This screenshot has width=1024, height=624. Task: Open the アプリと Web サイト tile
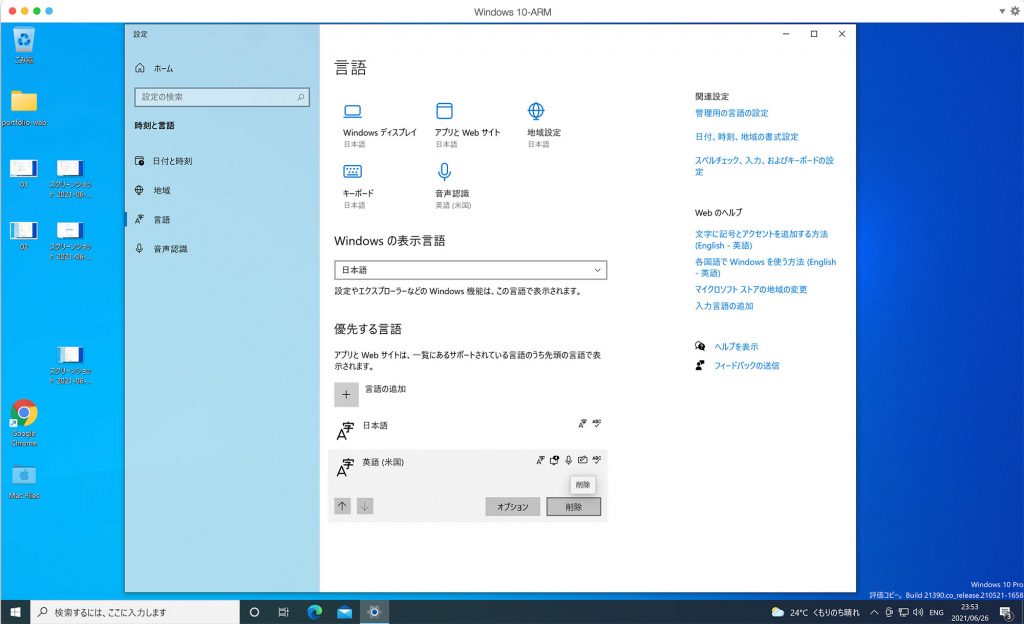[x=467, y=125]
